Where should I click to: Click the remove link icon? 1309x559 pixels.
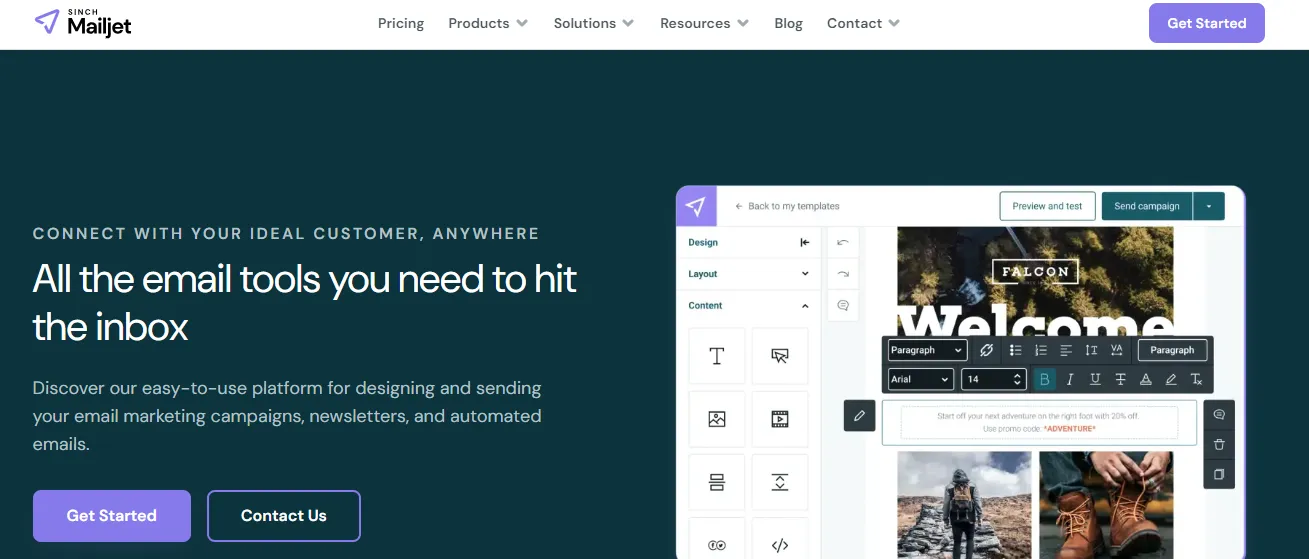(x=986, y=350)
